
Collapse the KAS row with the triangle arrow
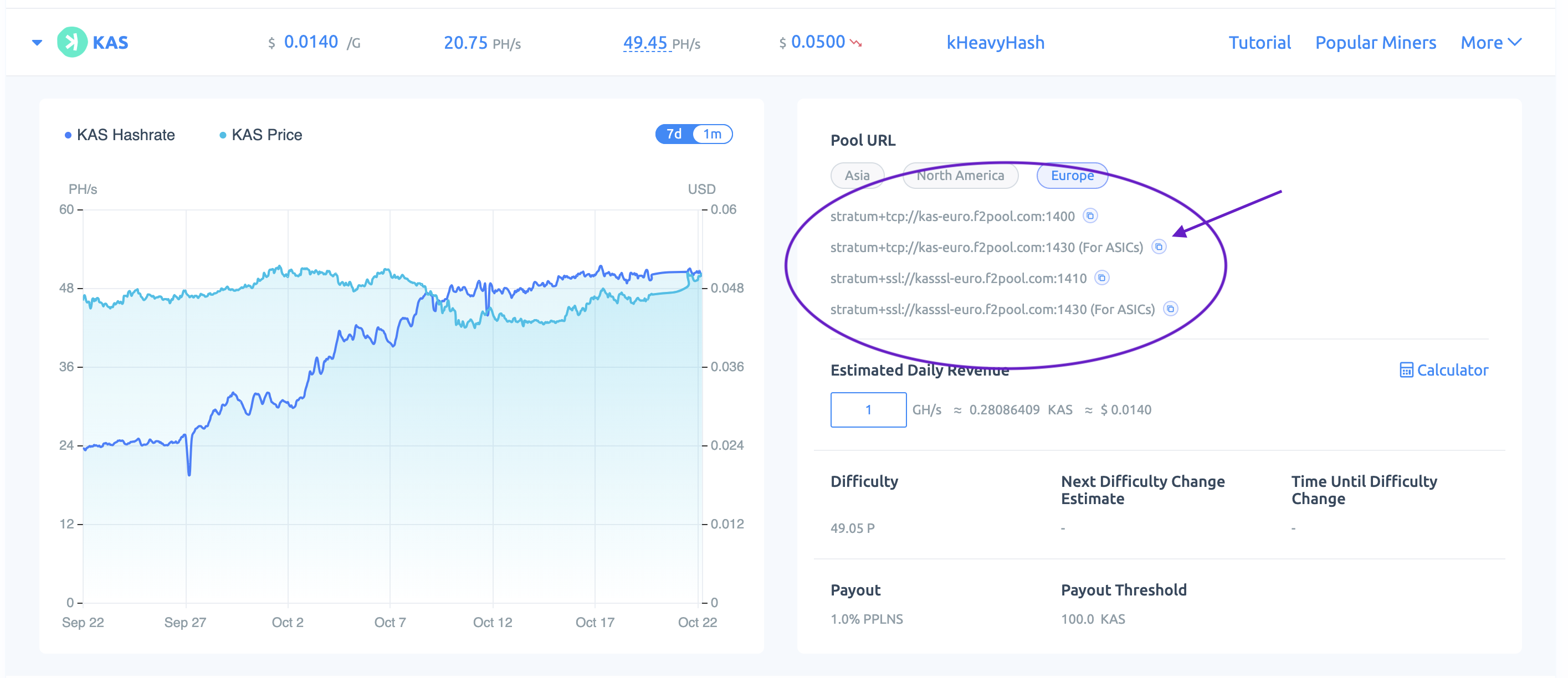(37, 43)
